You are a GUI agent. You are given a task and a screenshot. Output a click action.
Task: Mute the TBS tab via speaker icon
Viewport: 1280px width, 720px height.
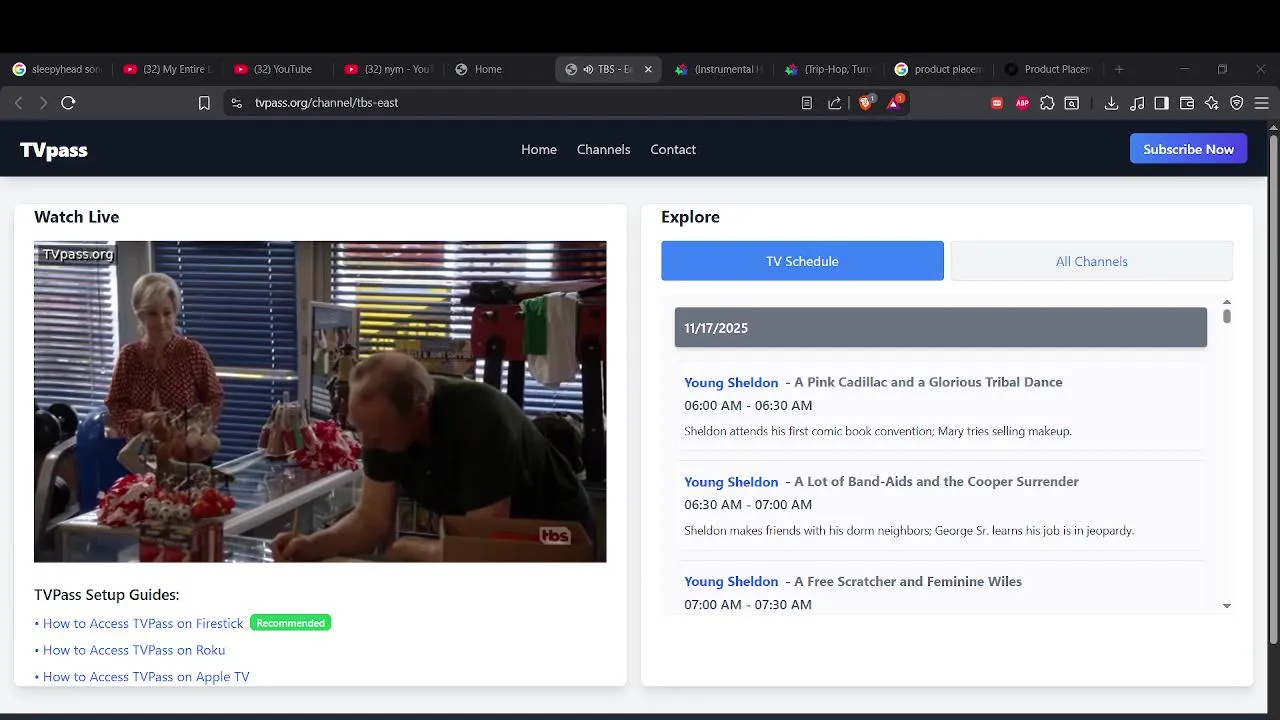click(x=588, y=69)
